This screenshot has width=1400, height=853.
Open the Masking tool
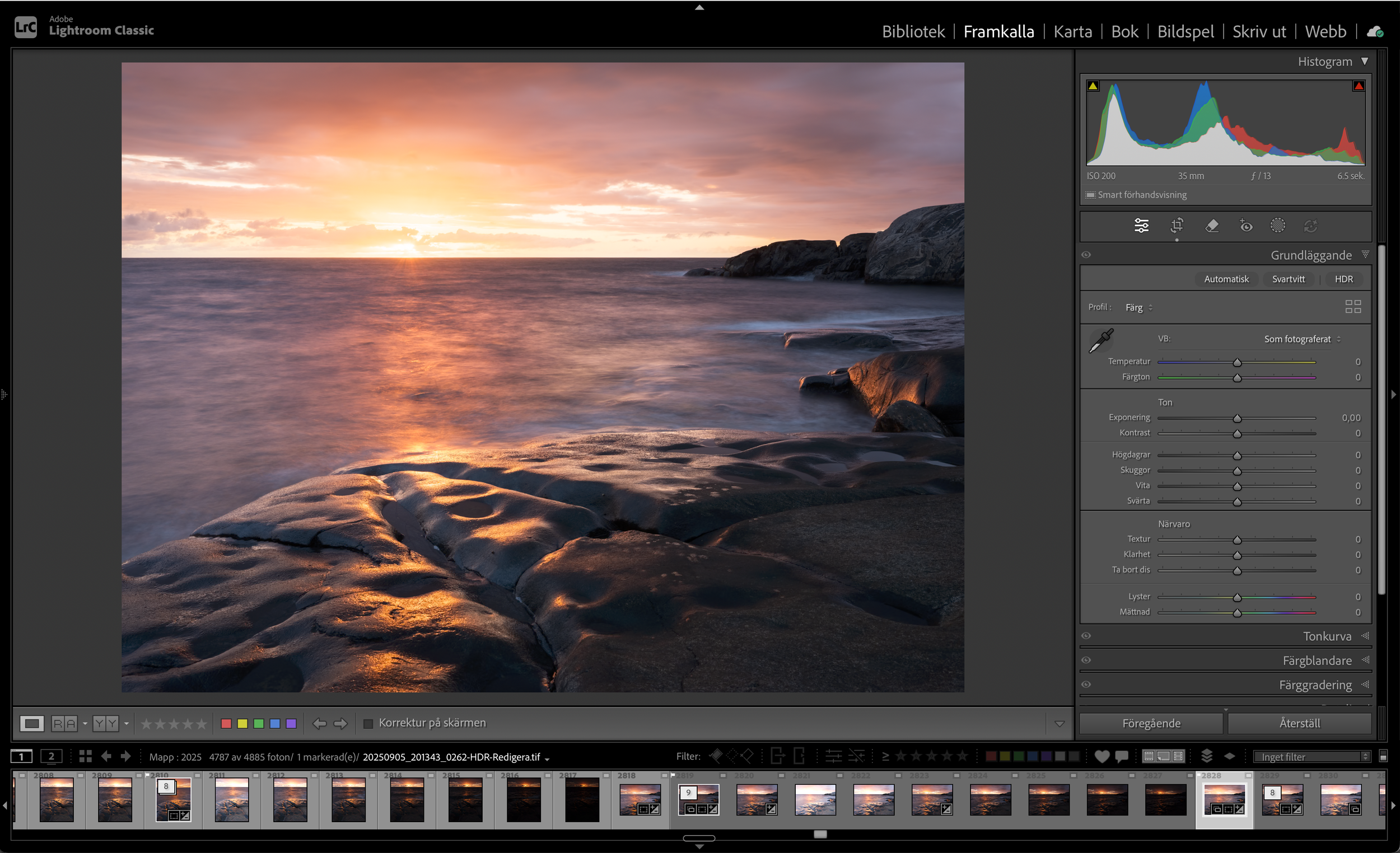[x=1277, y=226]
